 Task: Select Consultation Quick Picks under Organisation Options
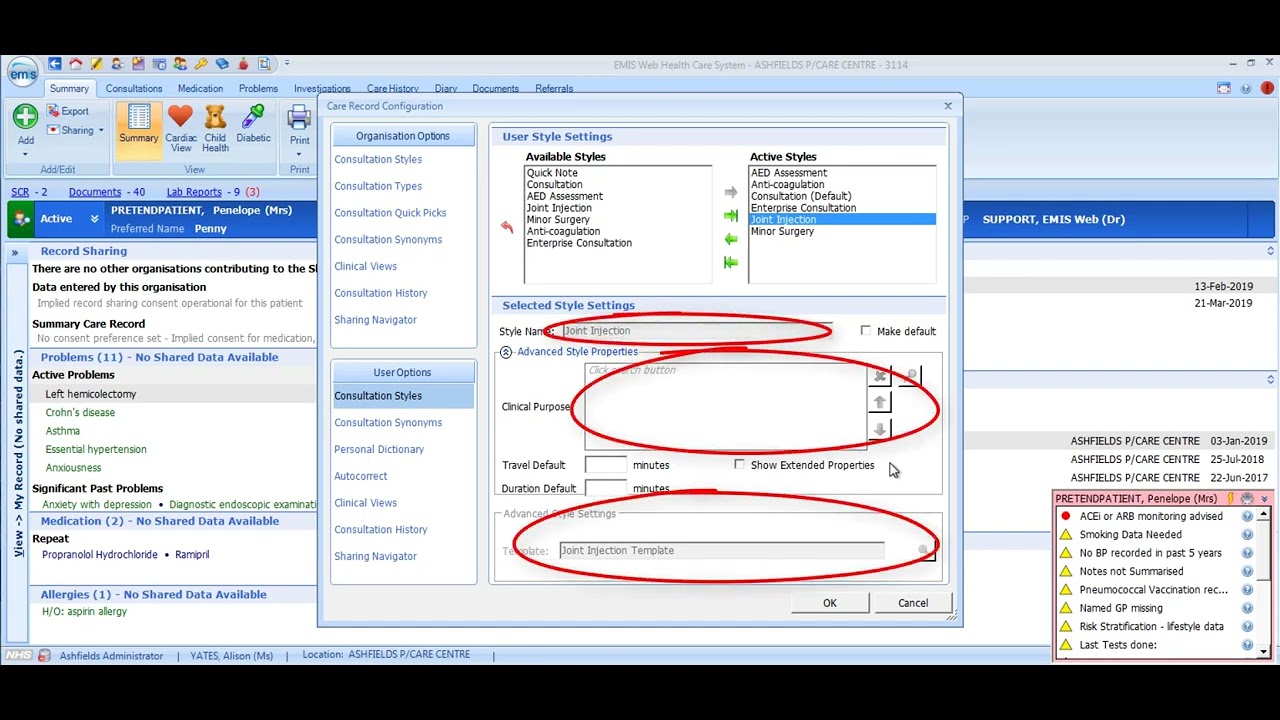[x=390, y=213]
